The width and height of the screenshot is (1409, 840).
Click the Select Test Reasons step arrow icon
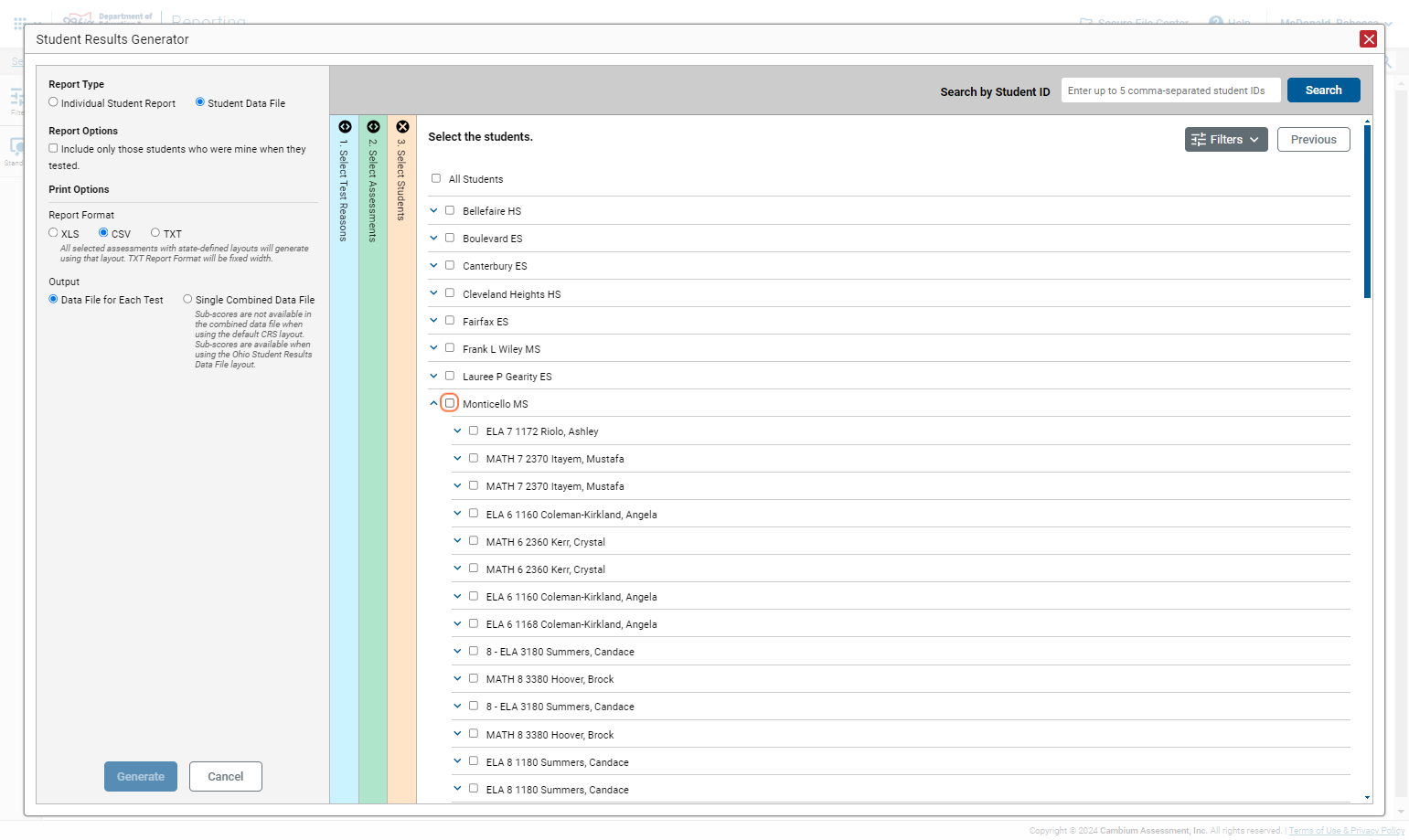pyautogui.click(x=345, y=127)
